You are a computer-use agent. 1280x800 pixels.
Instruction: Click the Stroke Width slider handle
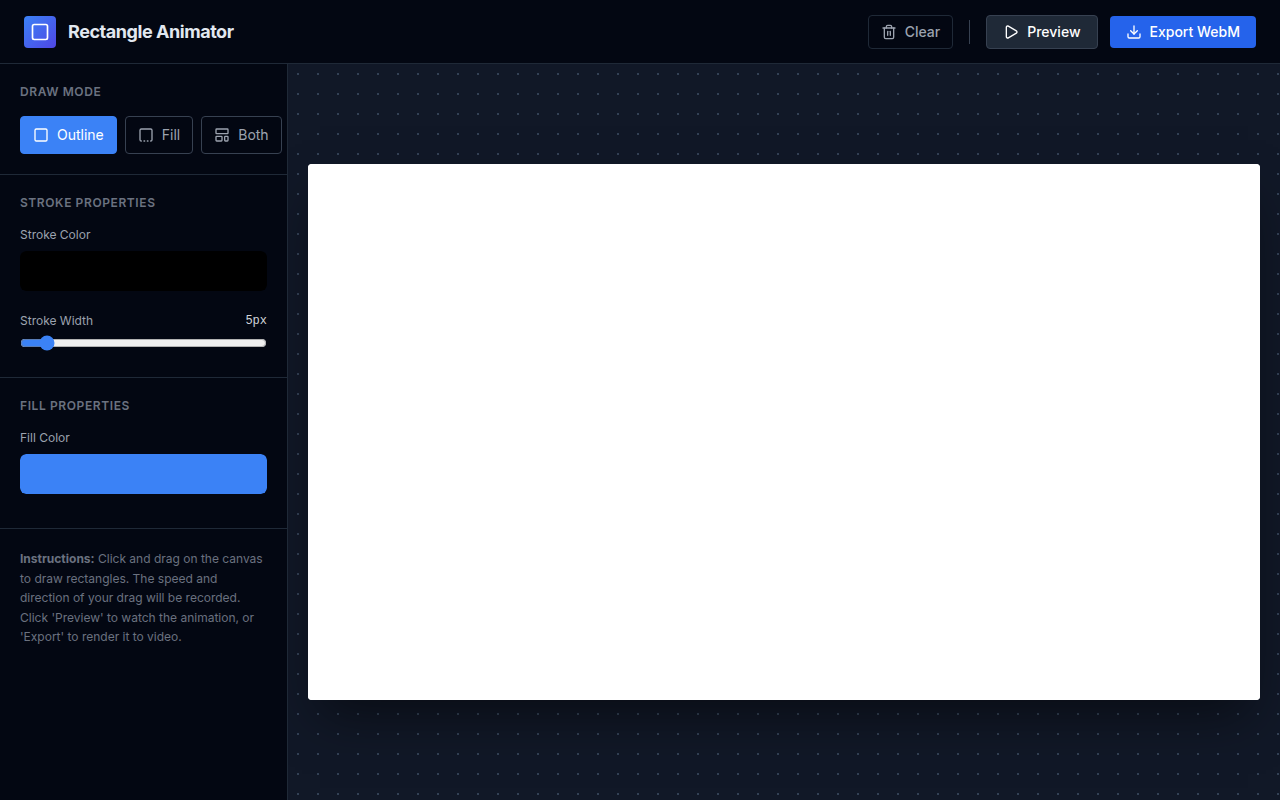(47, 343)
